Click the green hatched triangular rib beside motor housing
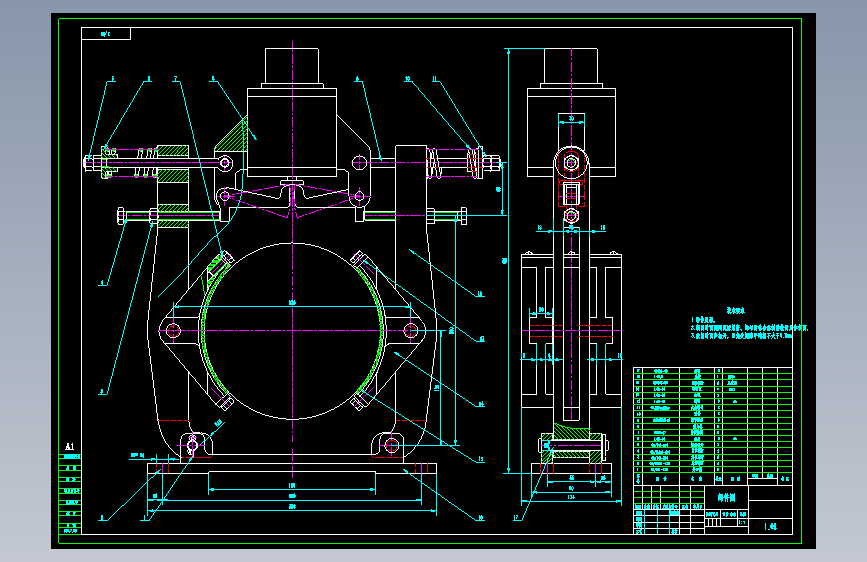This screenshot has height=562, width=867. click(x=234, y=136)
